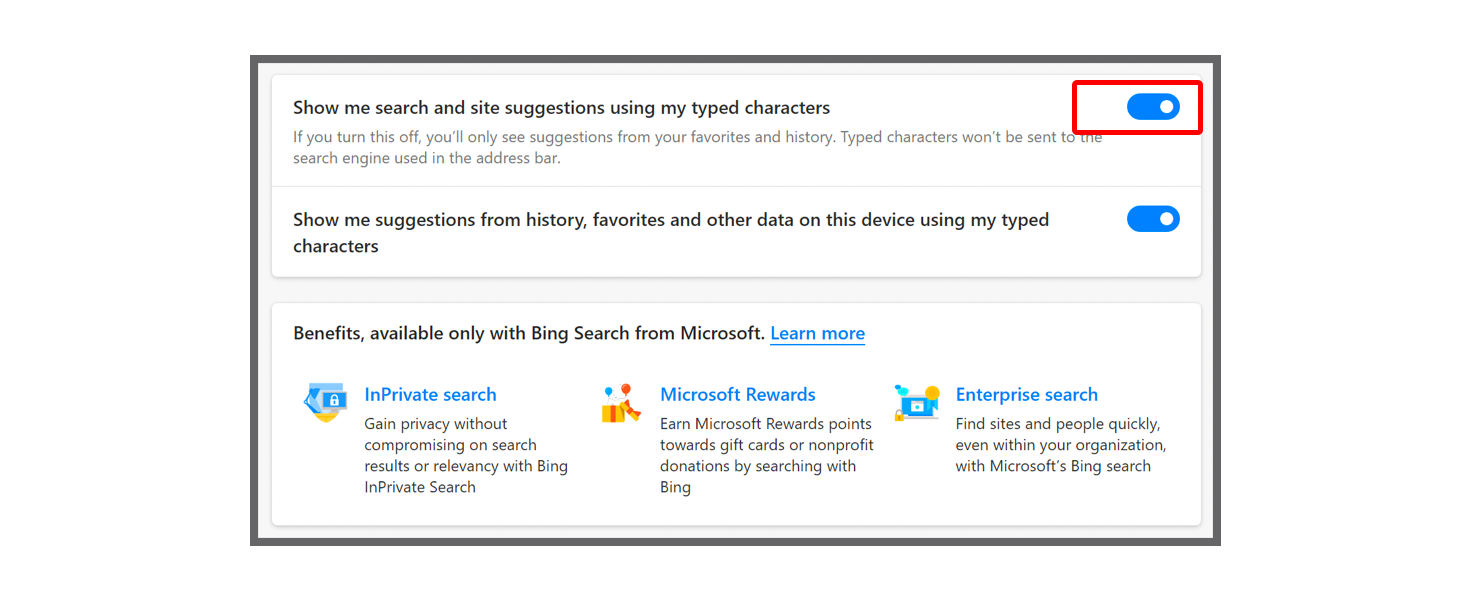Open the Enterprise search heading link
The height and width of the screenshot is (601, 1471).
(x=1026, y=394)
